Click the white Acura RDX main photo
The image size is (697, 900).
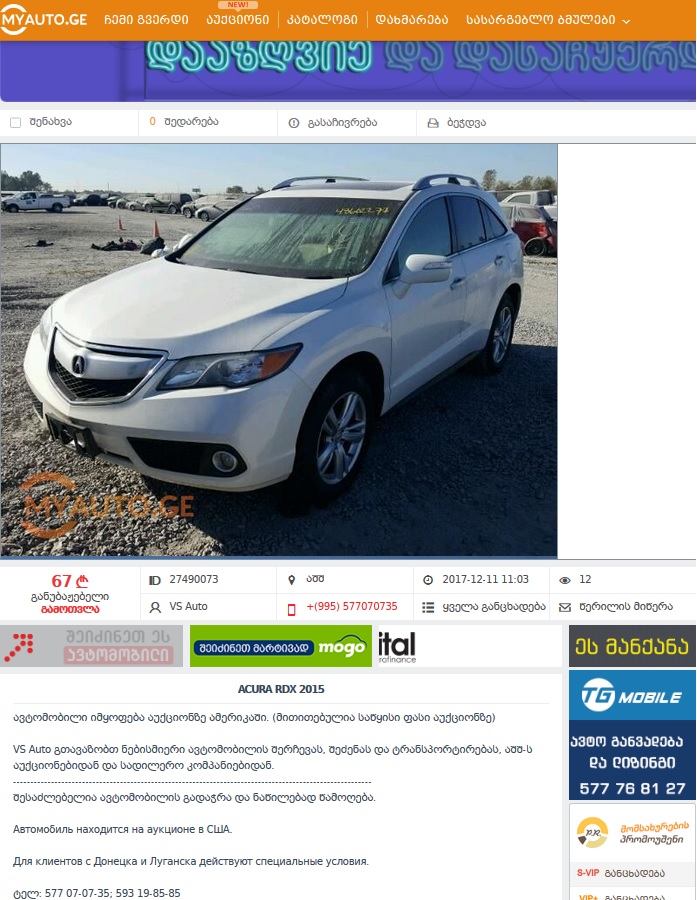coord(279,350)
